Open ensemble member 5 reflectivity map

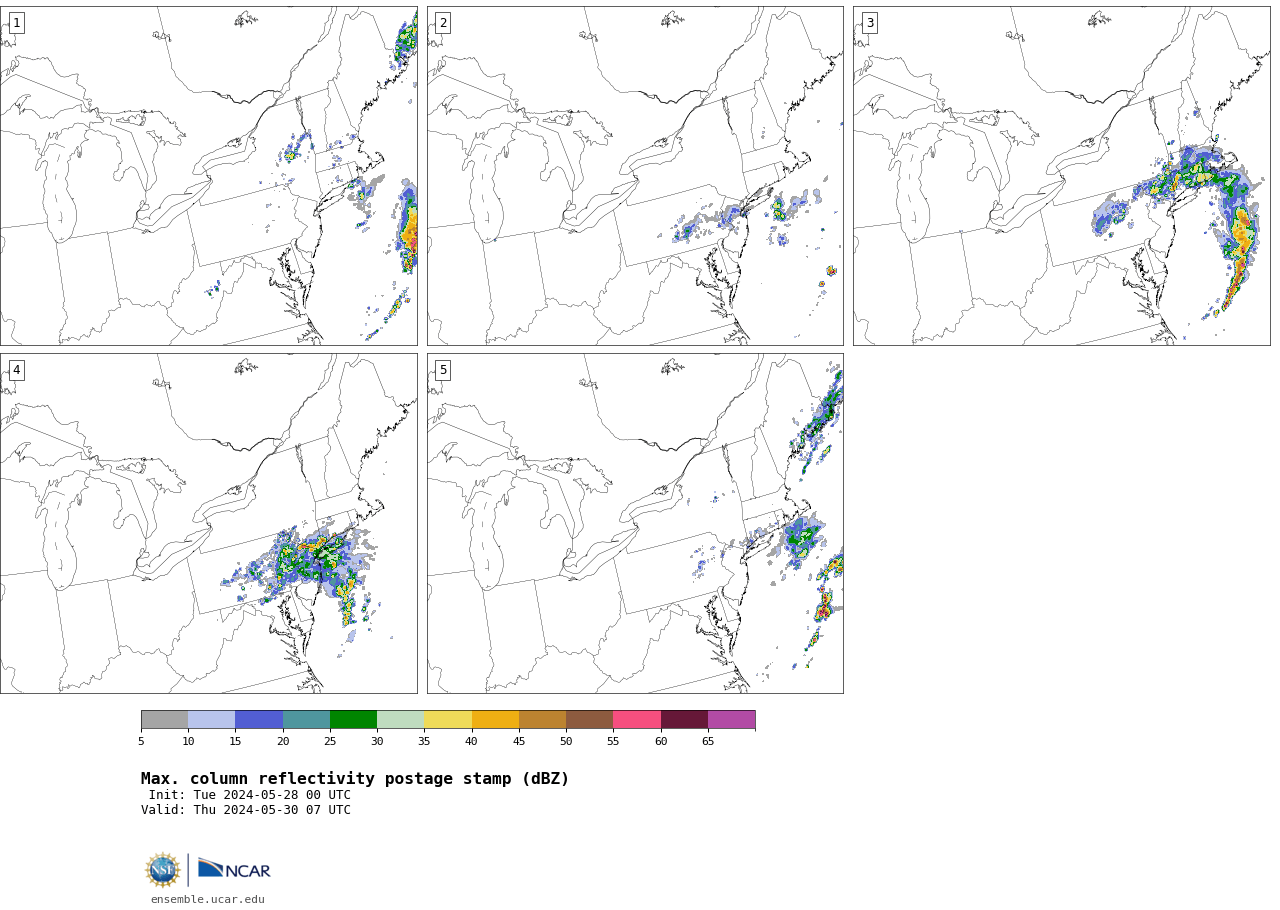[635, 523]
